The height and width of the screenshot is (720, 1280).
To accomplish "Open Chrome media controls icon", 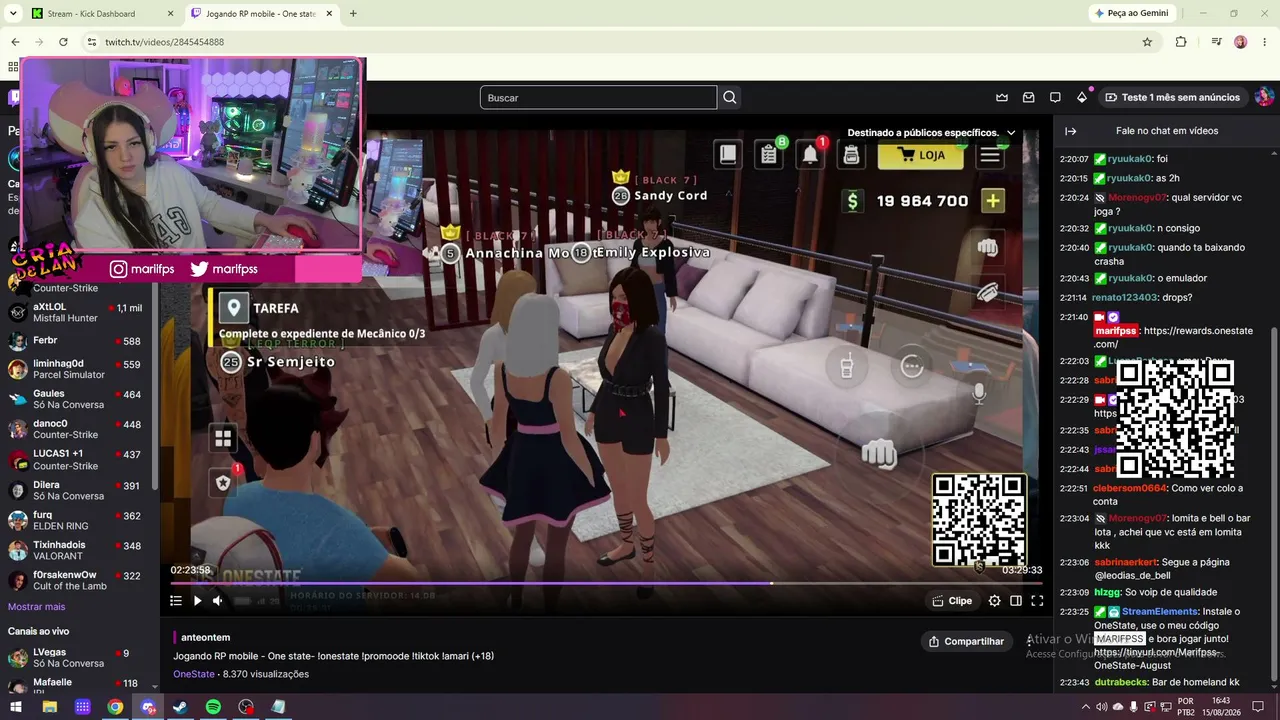I will (x=1216, y=42).
